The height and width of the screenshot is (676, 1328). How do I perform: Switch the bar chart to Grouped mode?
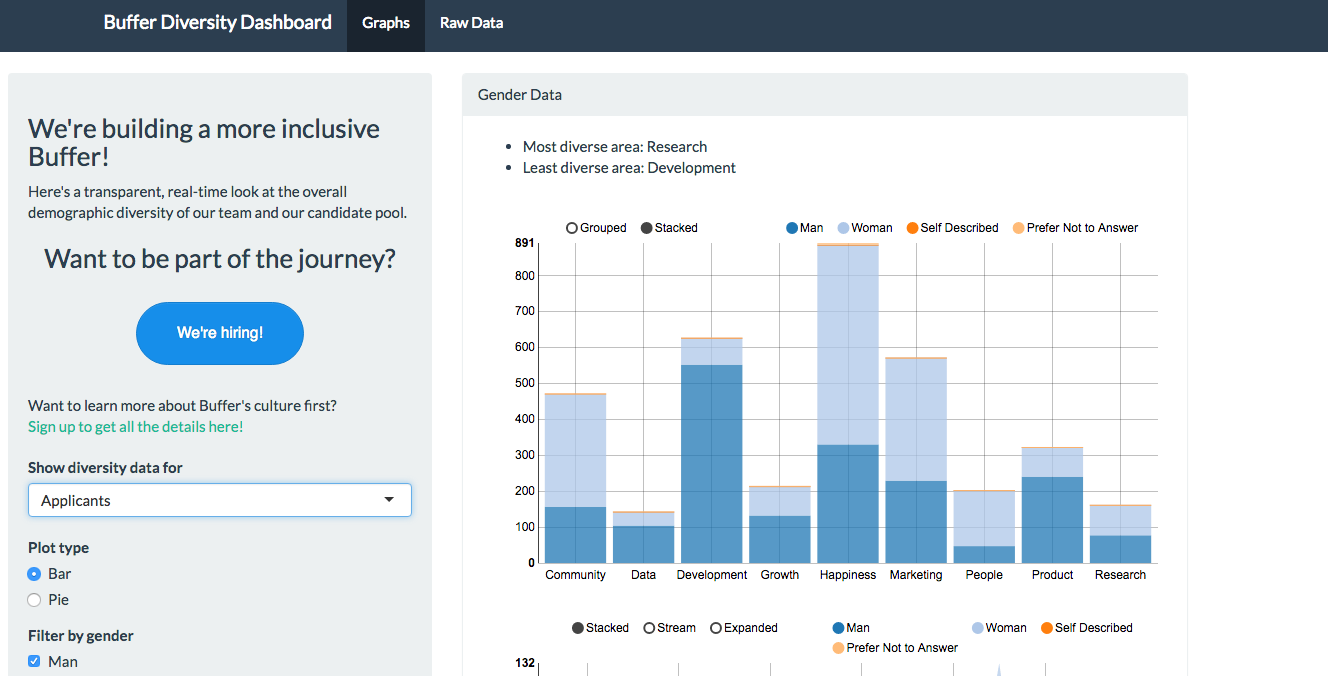[x=596, y=228]
